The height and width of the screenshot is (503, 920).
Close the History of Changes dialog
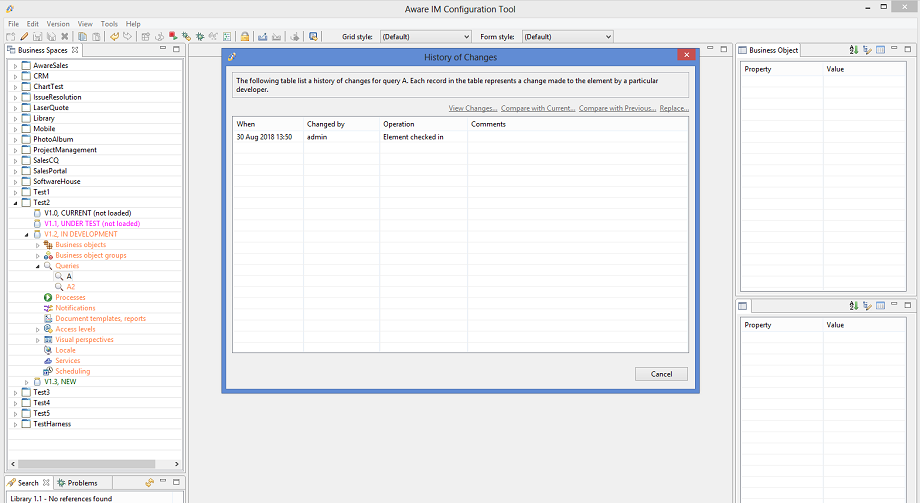pyautogui.click(x=686, y=55)
